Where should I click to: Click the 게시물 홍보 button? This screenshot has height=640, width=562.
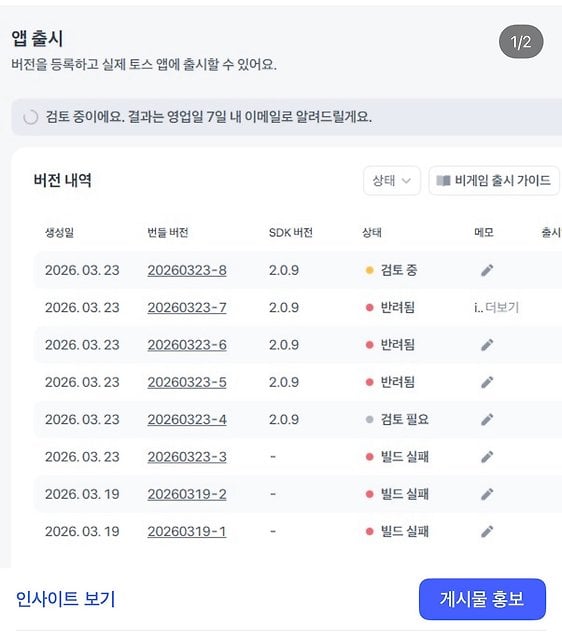[x=482, y=599]
